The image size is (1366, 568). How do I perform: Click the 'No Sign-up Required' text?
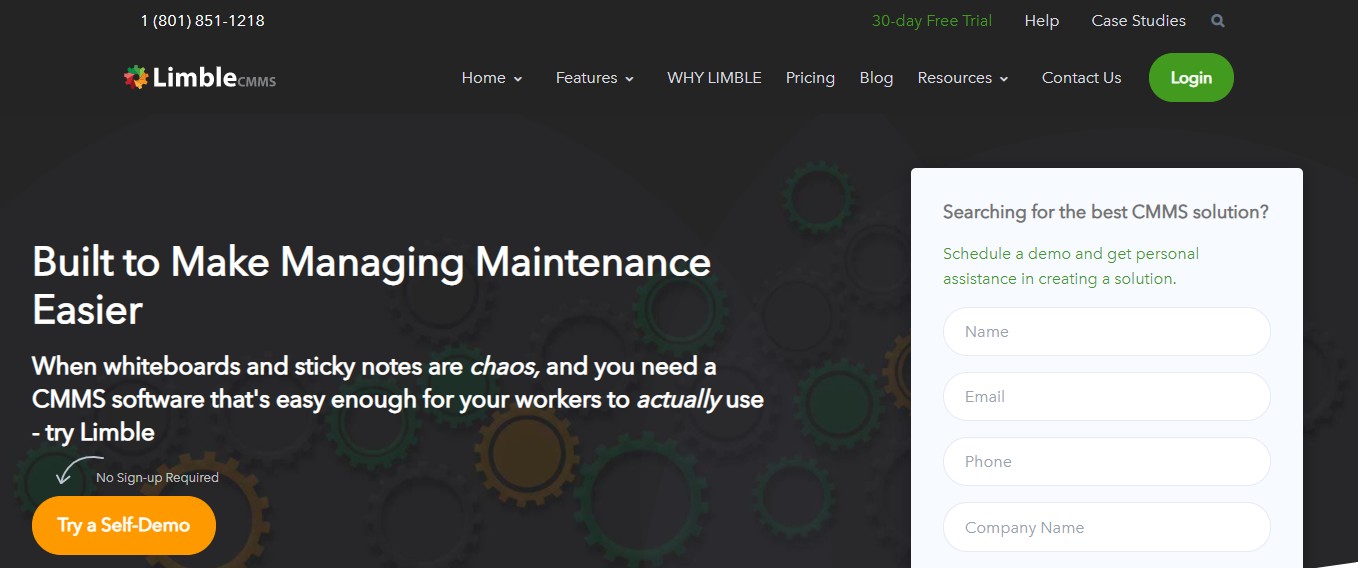157,478
